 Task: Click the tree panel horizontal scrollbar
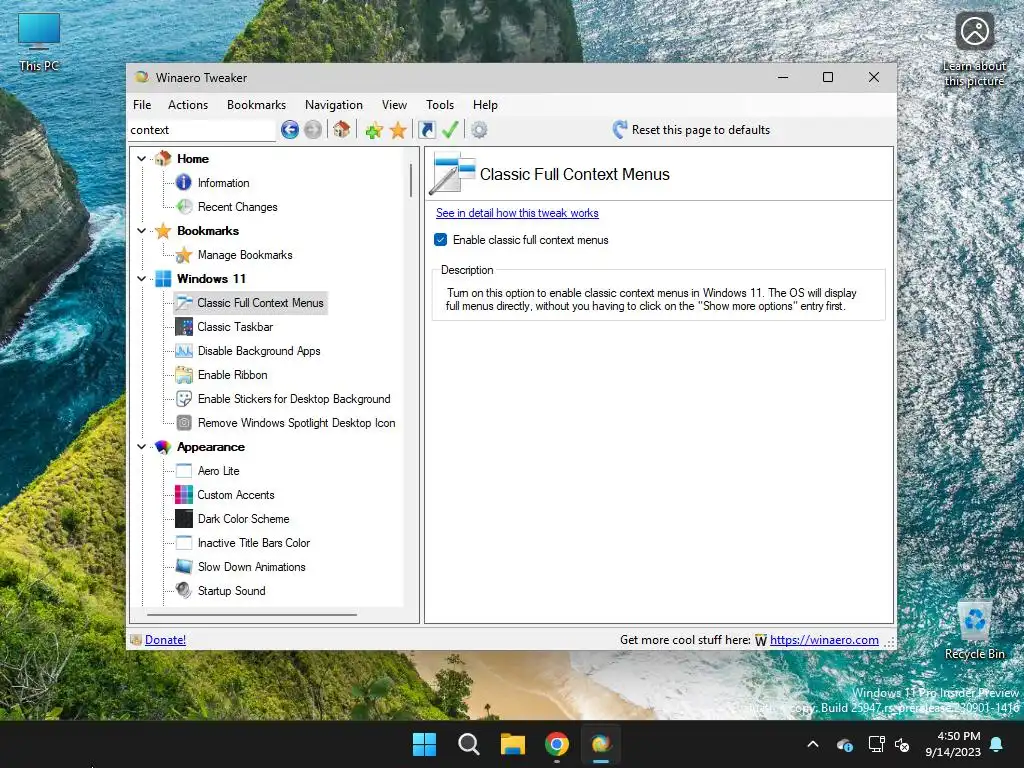(252, 615)
